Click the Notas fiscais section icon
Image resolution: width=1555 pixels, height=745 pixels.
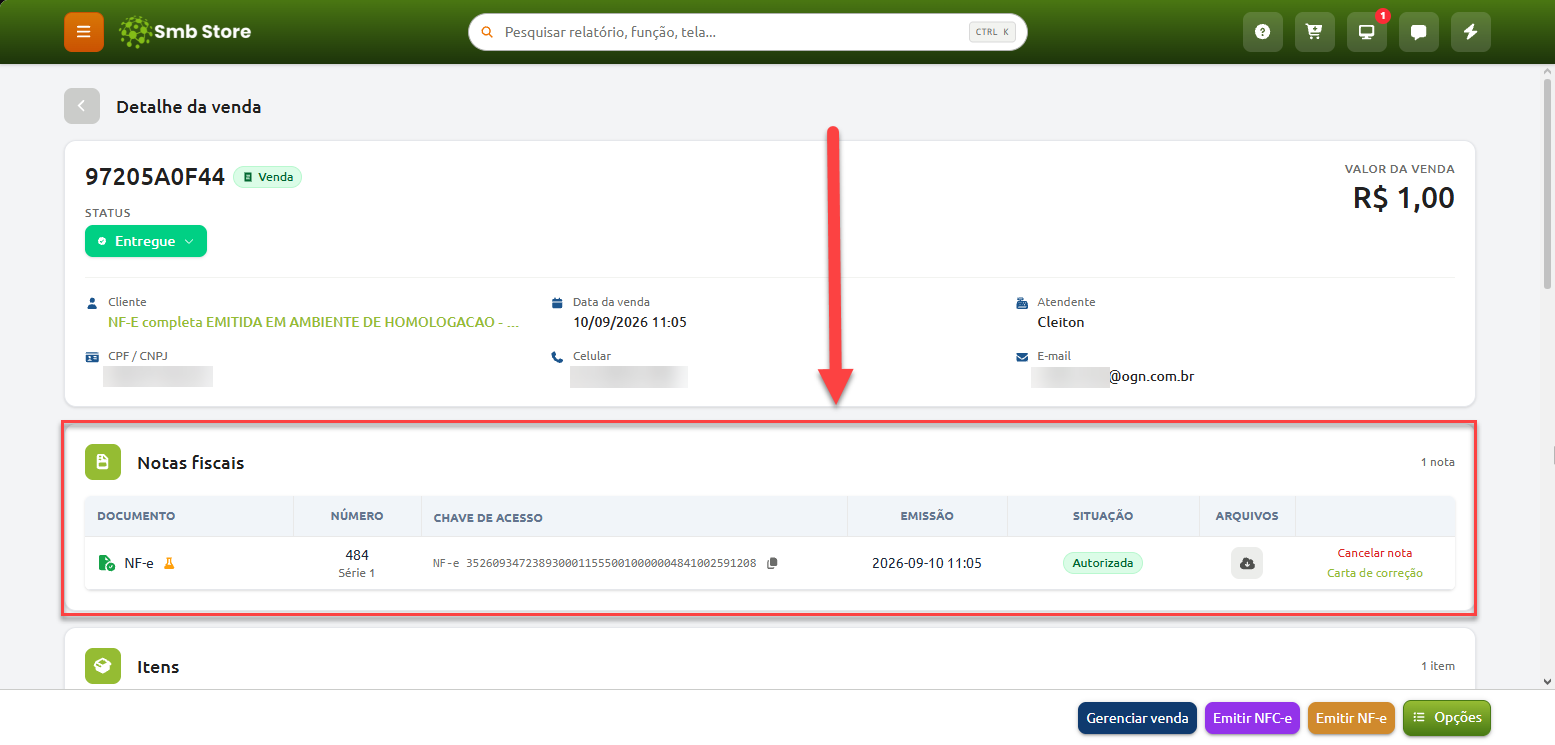tap(103, 462)
